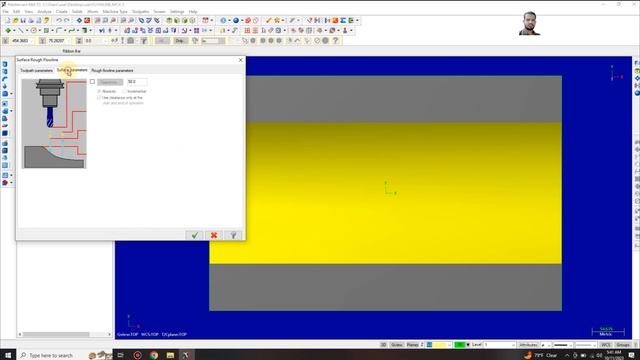Select the wireframe display icon

pyautogui.click(x=223, y=20)
